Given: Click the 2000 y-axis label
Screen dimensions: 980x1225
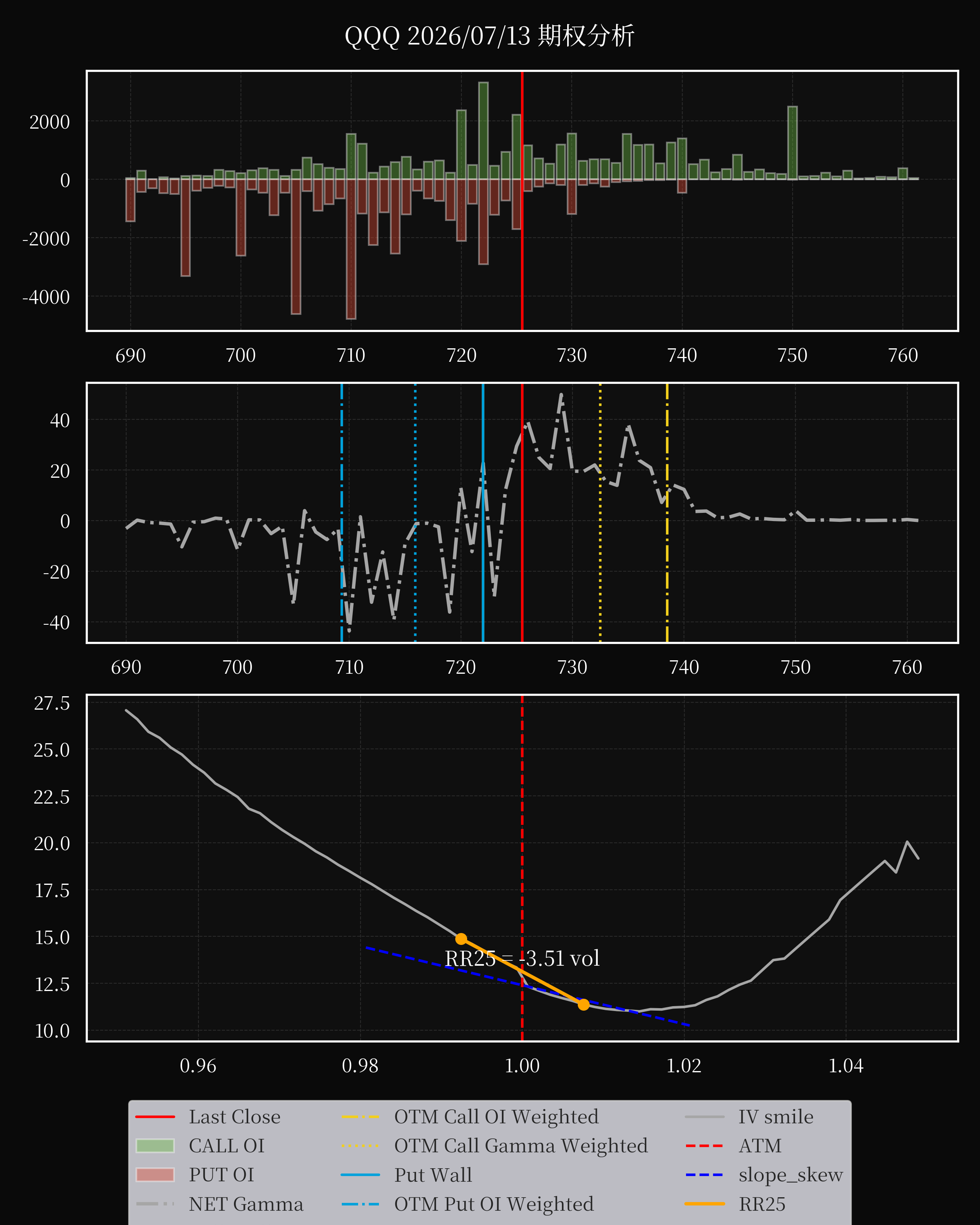Looking at the screenshot, I should pos(49,122).
